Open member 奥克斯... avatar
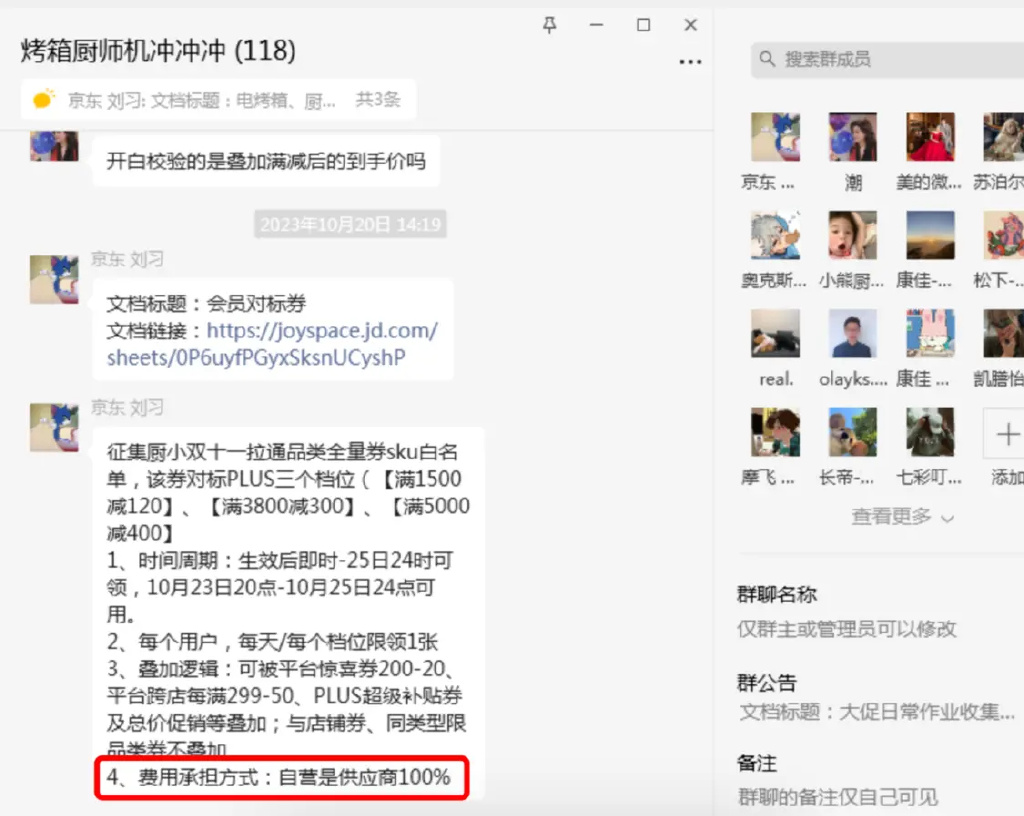Viewport: 1024px width, 816px height. pos(775,235)
